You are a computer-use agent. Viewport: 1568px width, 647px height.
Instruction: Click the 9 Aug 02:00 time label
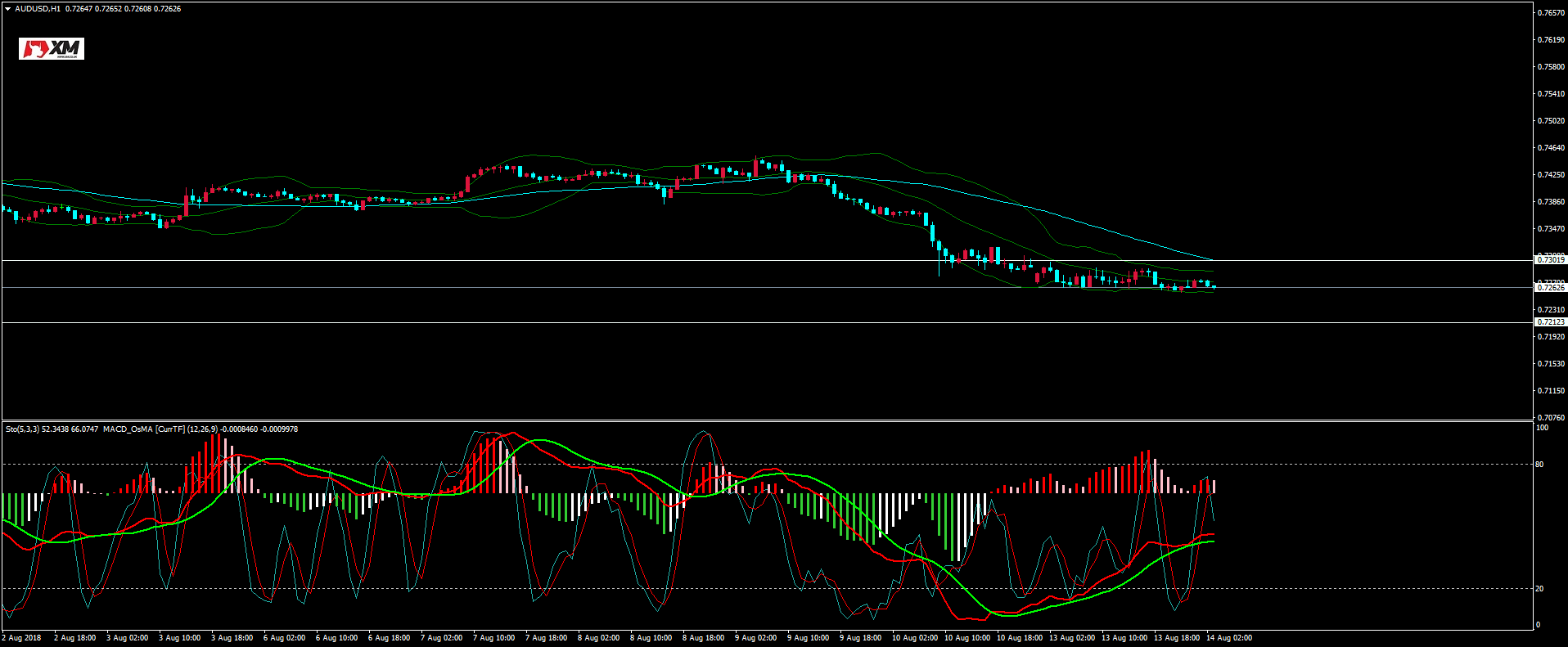tap(755, 638)
